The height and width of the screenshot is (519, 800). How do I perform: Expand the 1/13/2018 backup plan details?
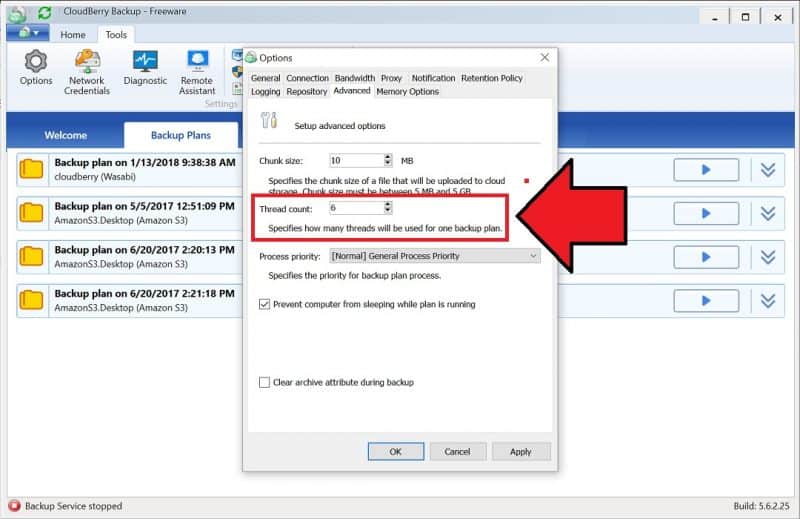coord(768,169)
